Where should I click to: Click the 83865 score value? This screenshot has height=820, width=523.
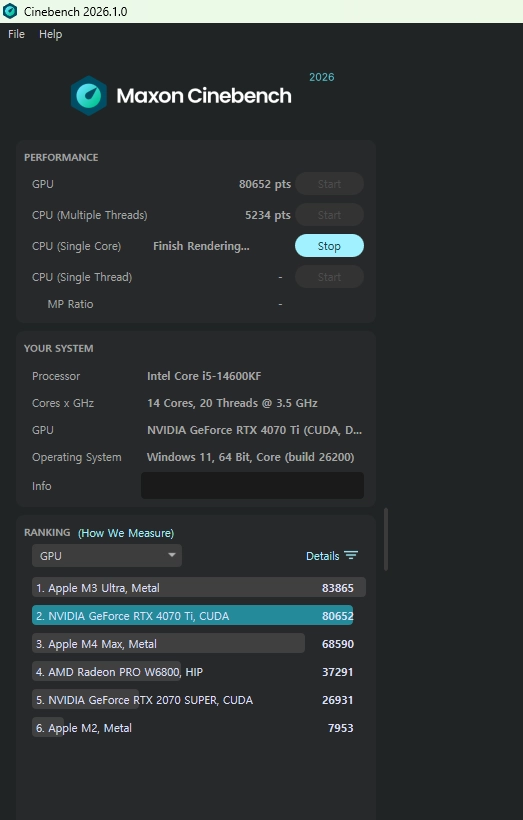point(338,588)
